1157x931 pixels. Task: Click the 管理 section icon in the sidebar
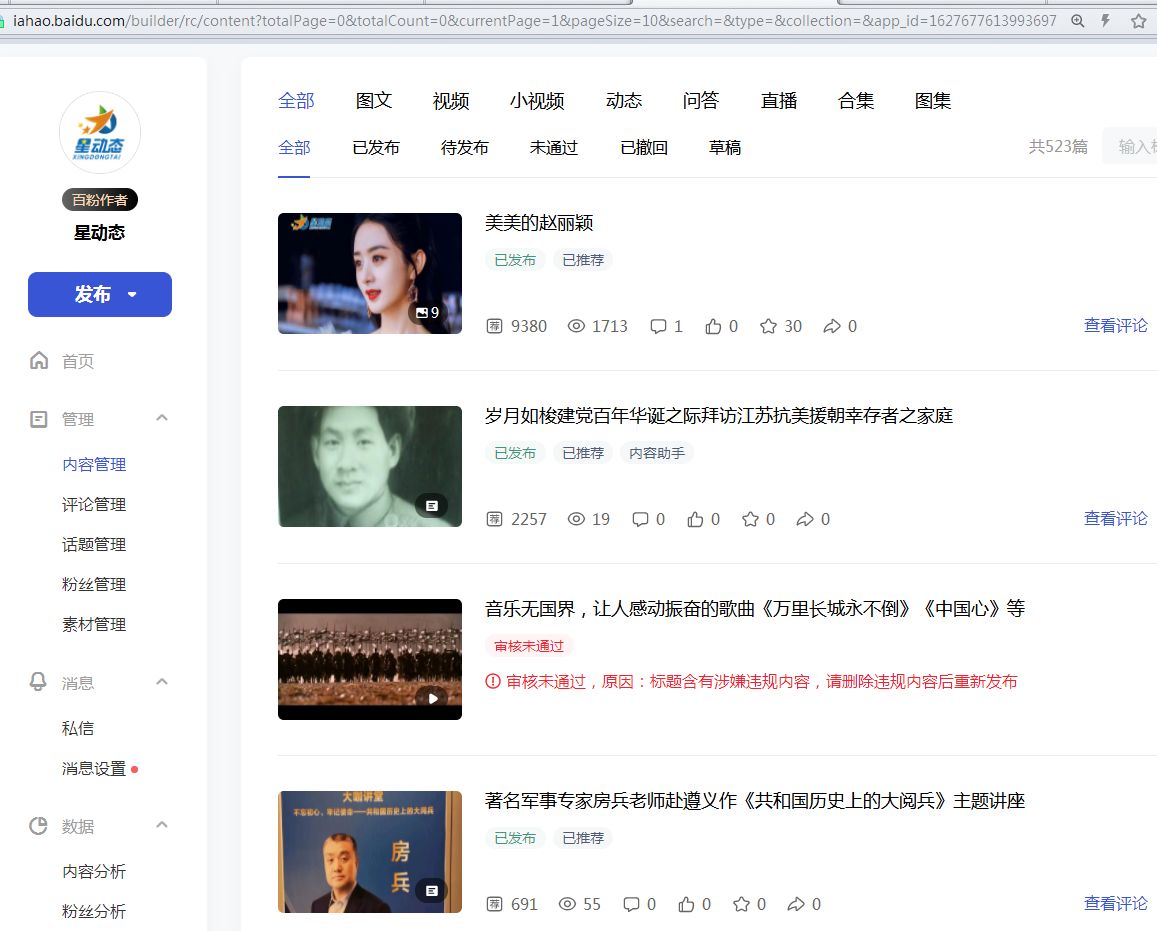click(38, 419)
